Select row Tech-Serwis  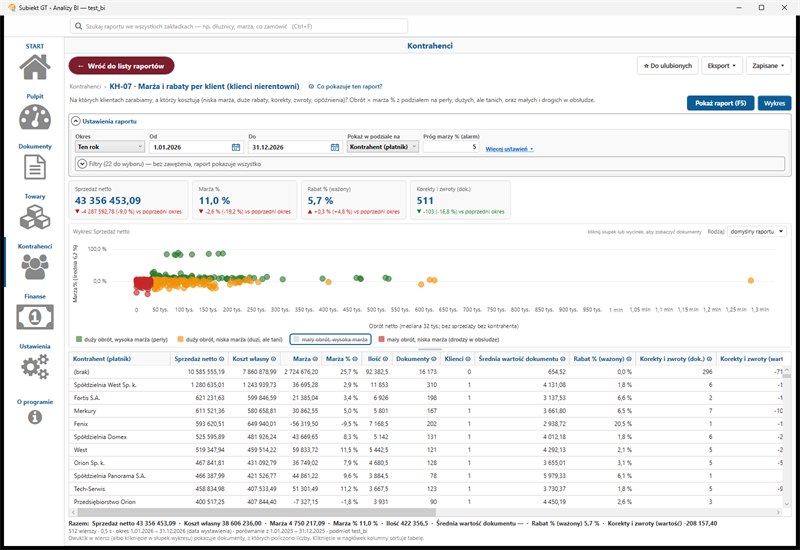426,489
